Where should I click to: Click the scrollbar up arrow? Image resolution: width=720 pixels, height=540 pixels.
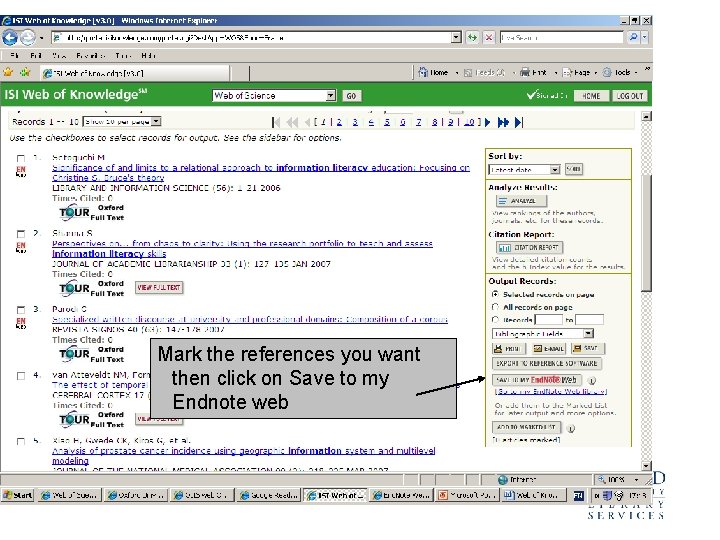(646, 116)
